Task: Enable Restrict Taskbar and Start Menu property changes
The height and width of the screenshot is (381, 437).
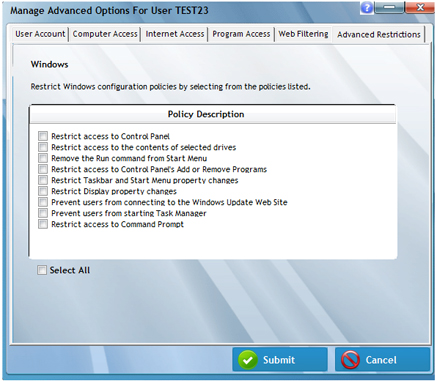Action: point(43,180)
